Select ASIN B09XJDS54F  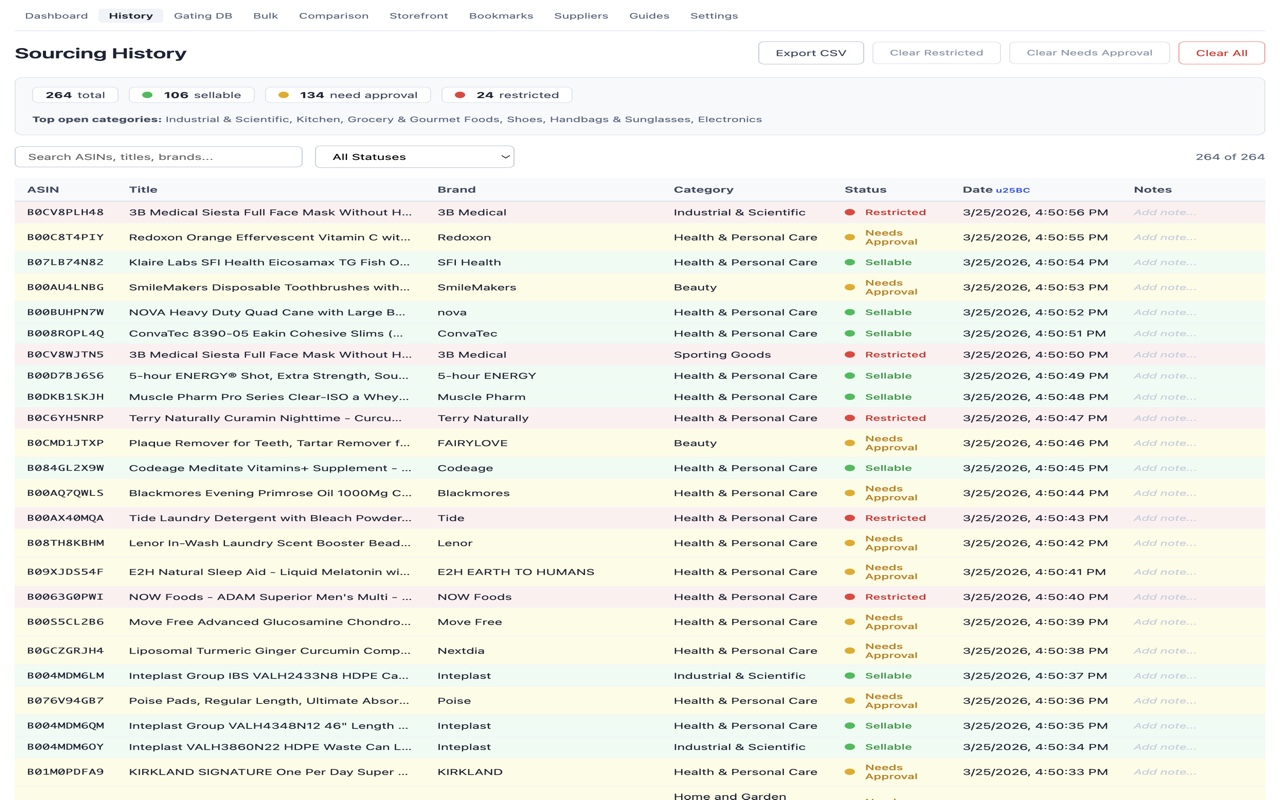[x=65, y=572]
